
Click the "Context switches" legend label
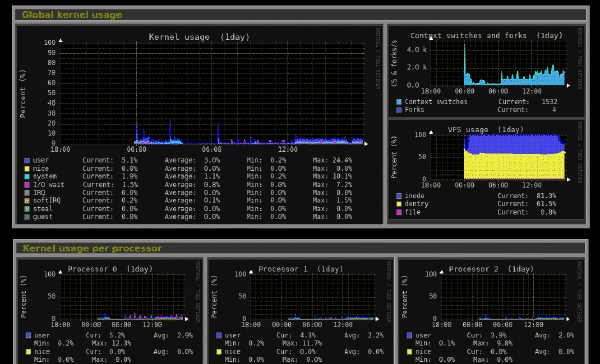point(436,102)
